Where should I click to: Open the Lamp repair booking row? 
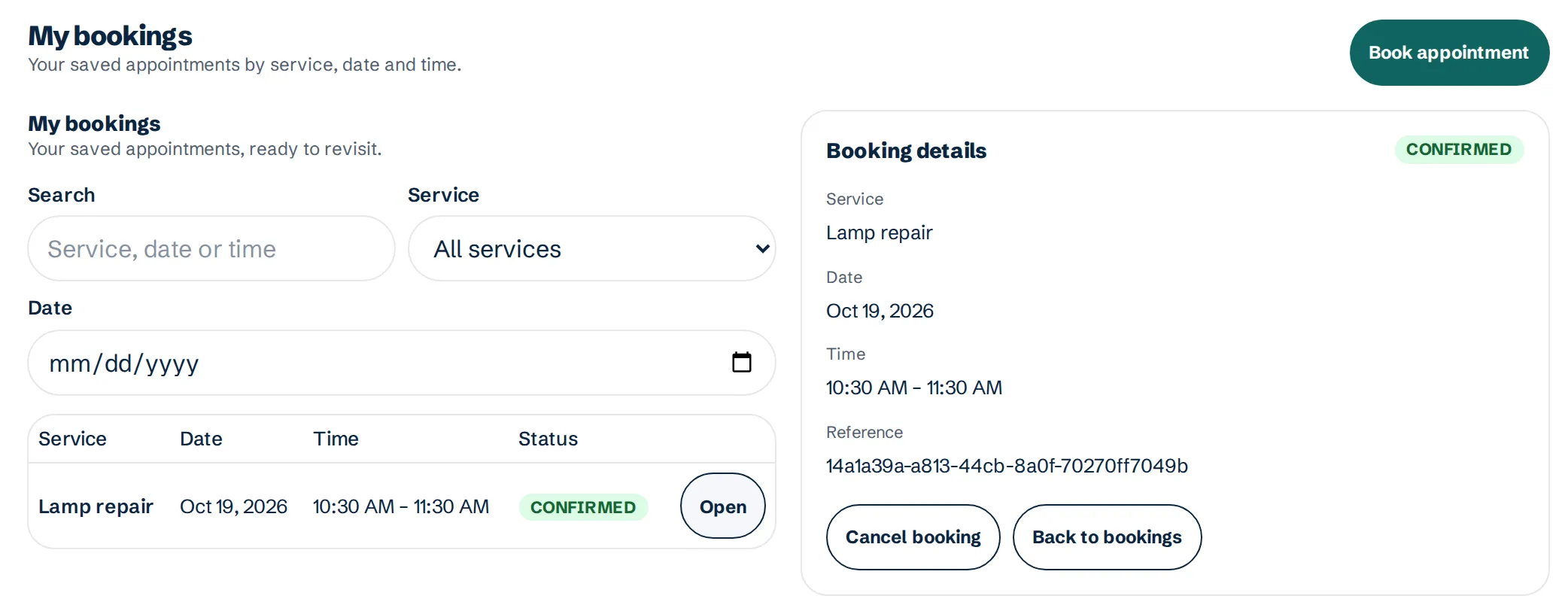722,506
